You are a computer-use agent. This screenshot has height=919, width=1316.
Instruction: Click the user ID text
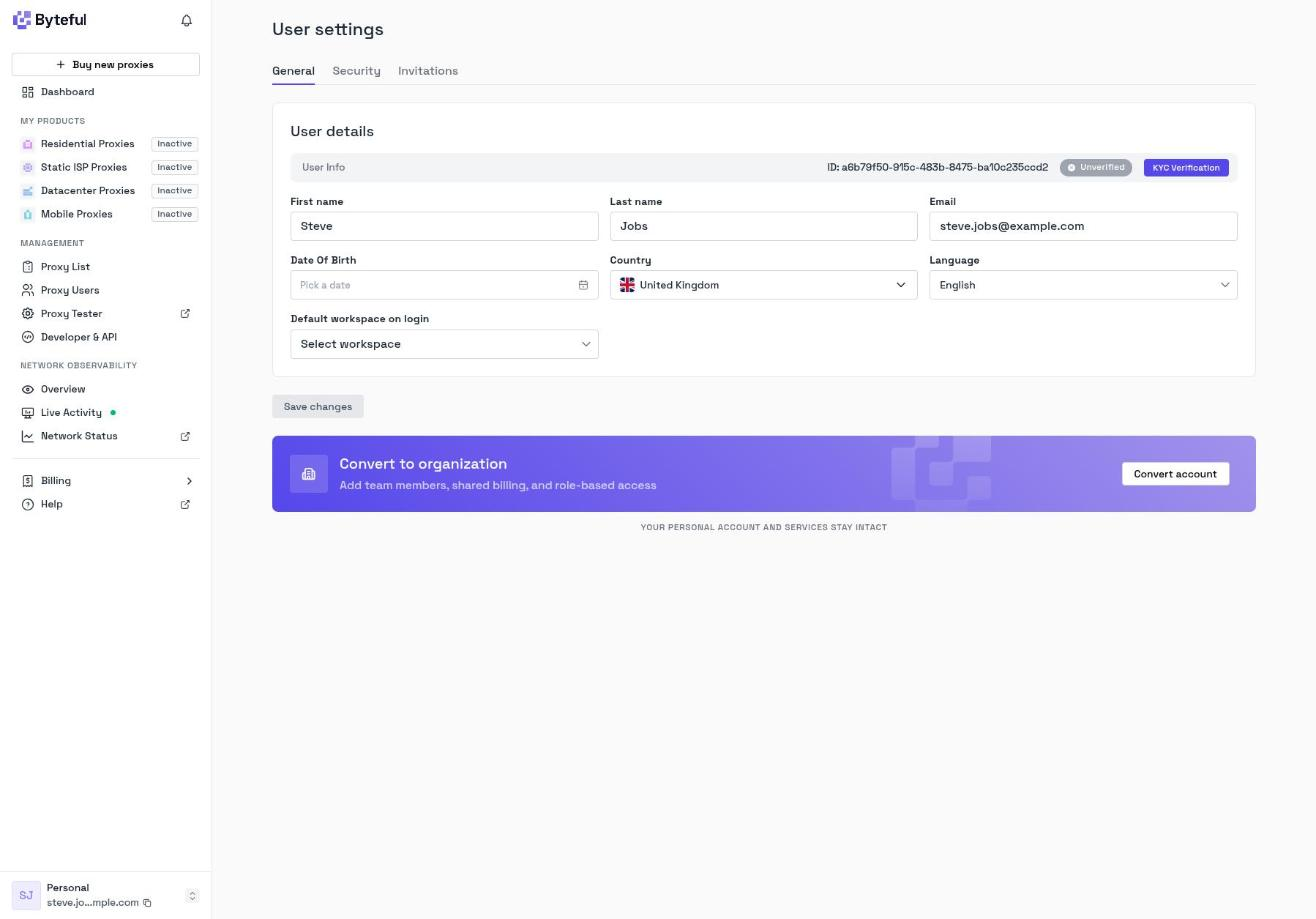(937, 168)
